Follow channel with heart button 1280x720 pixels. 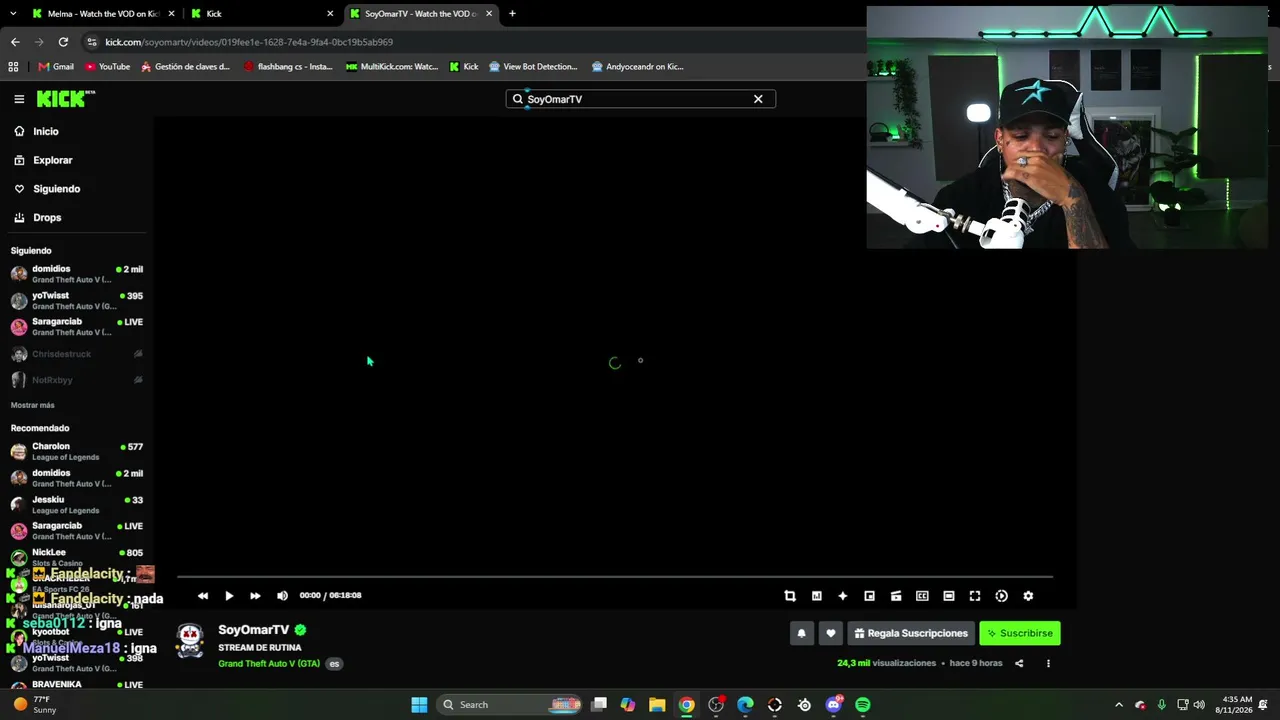coord(830,633)
